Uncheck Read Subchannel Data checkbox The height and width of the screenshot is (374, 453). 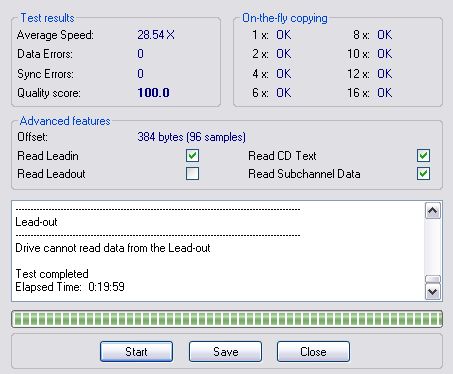click(x=423, y=174)
